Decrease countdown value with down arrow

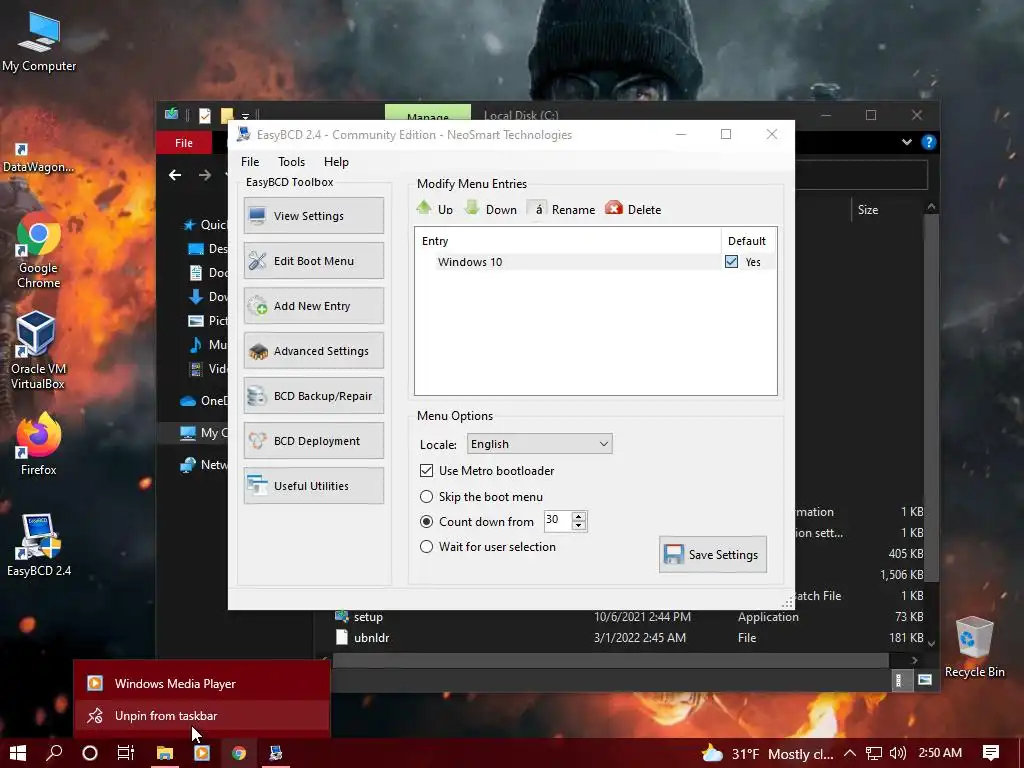pos(579,525)
